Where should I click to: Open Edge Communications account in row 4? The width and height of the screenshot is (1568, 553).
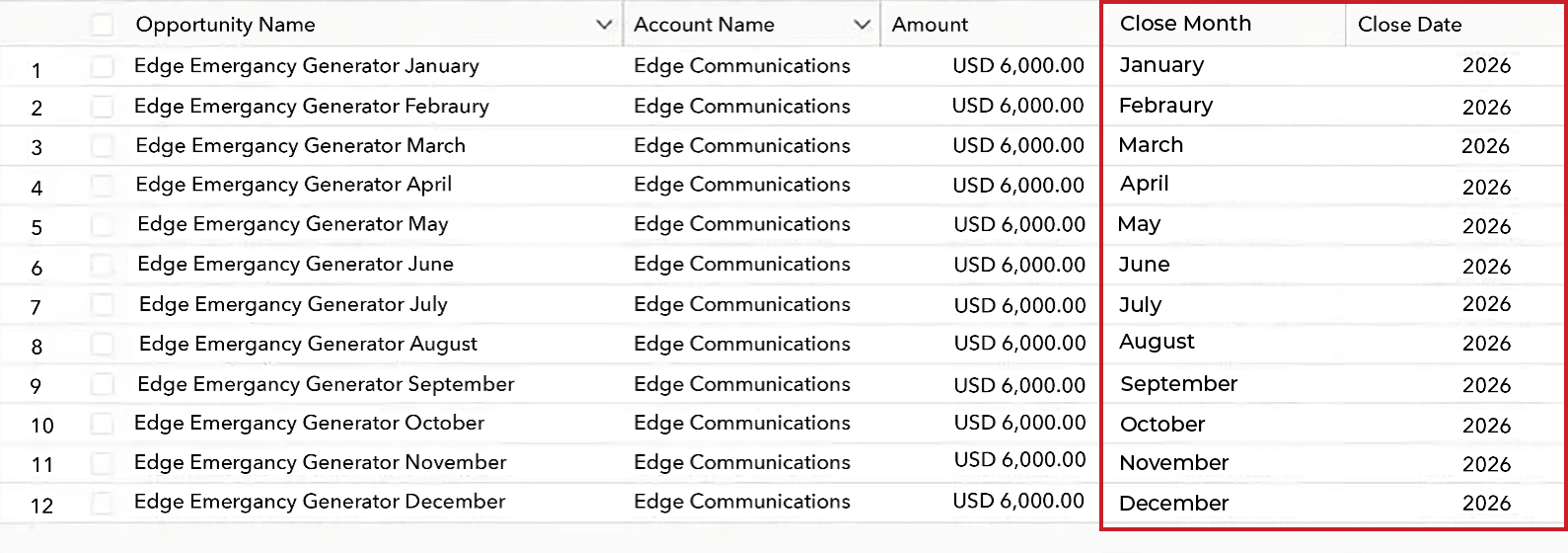click(741, 185)
